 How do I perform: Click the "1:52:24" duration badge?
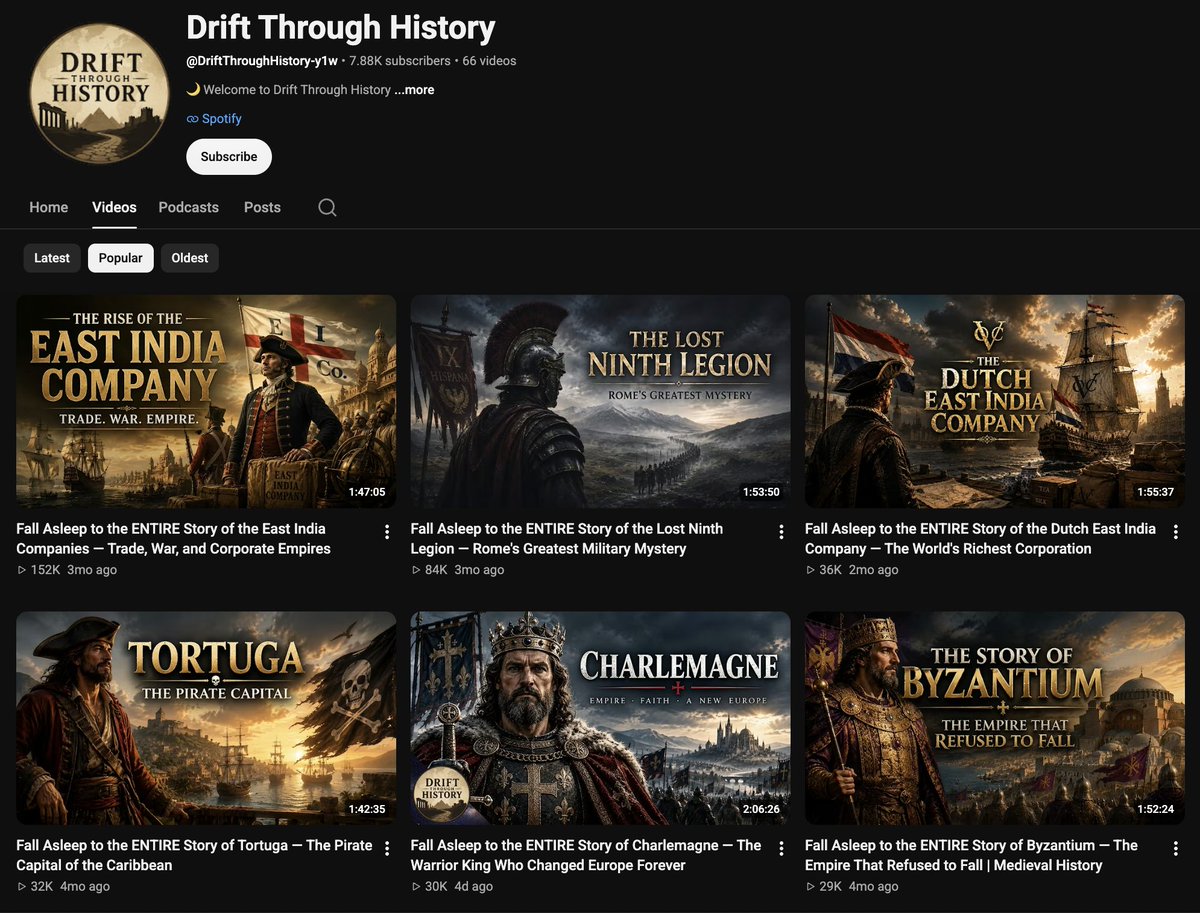(1155, 809)
